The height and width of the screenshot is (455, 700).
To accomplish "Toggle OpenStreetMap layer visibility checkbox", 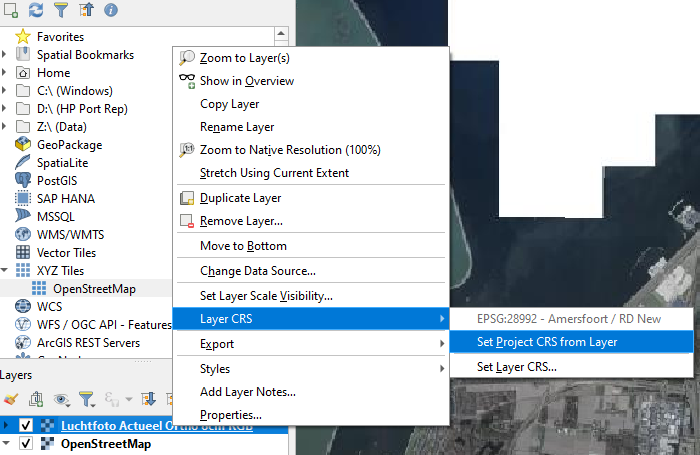I will point(26,443).
